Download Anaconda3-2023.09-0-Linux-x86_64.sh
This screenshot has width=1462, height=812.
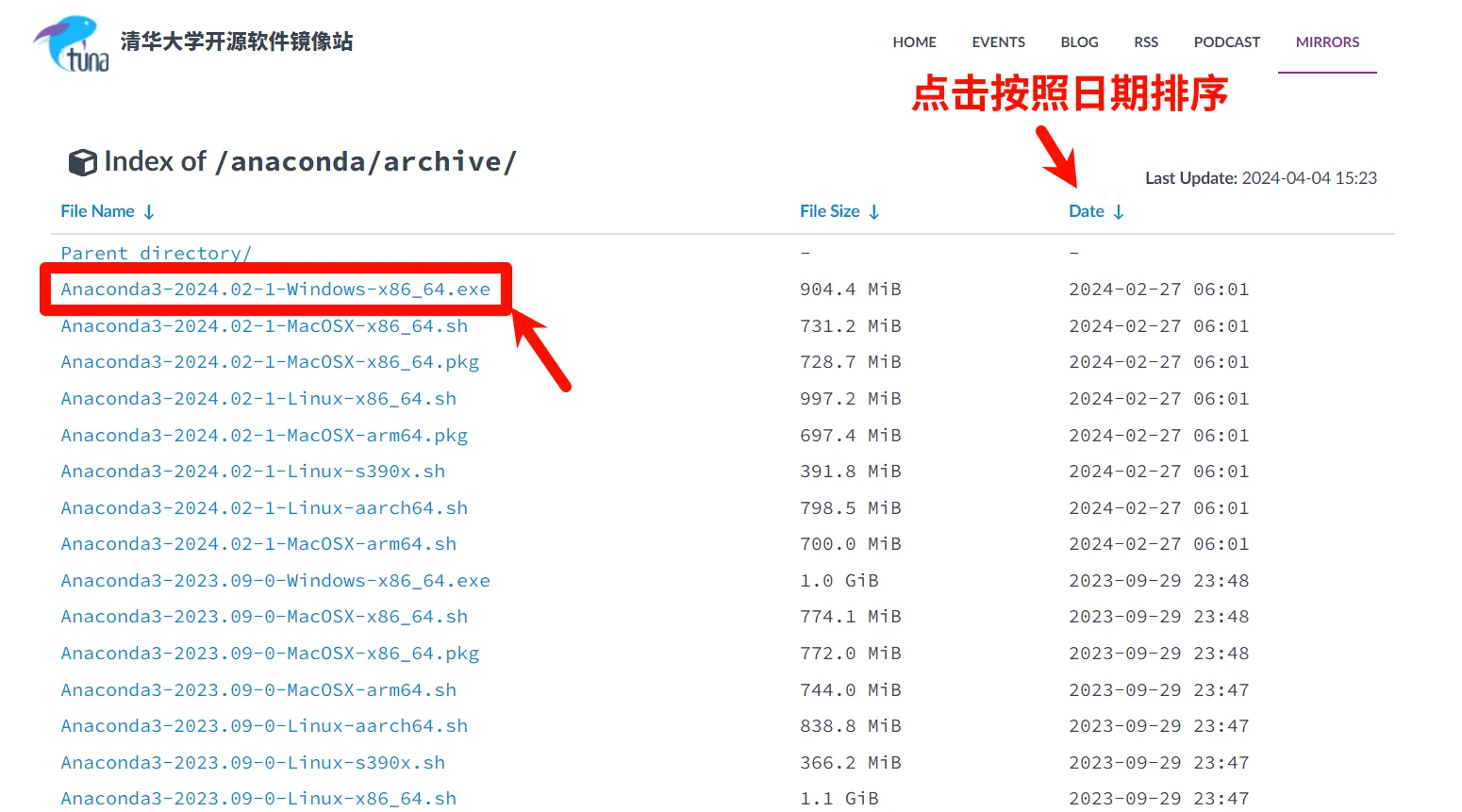click(258, 799)
